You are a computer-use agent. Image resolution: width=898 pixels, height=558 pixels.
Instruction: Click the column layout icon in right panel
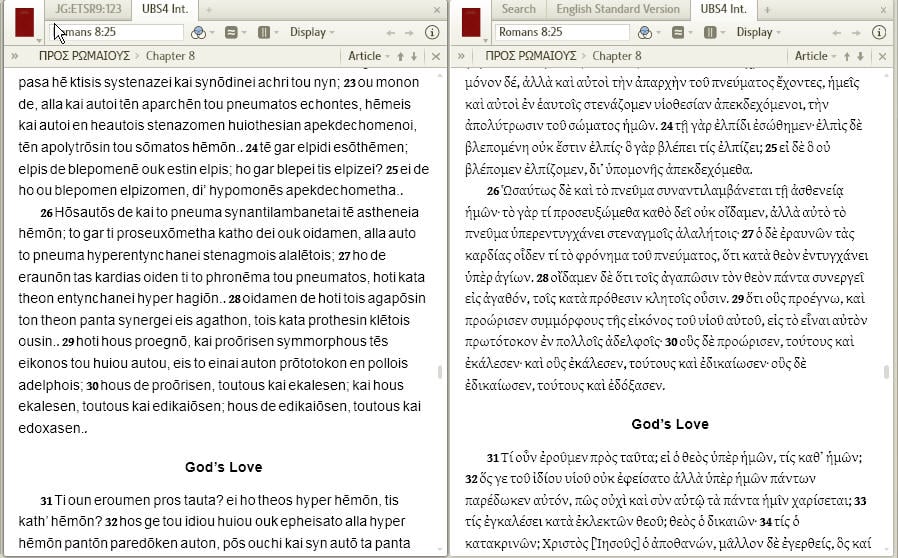pos(710,33)
